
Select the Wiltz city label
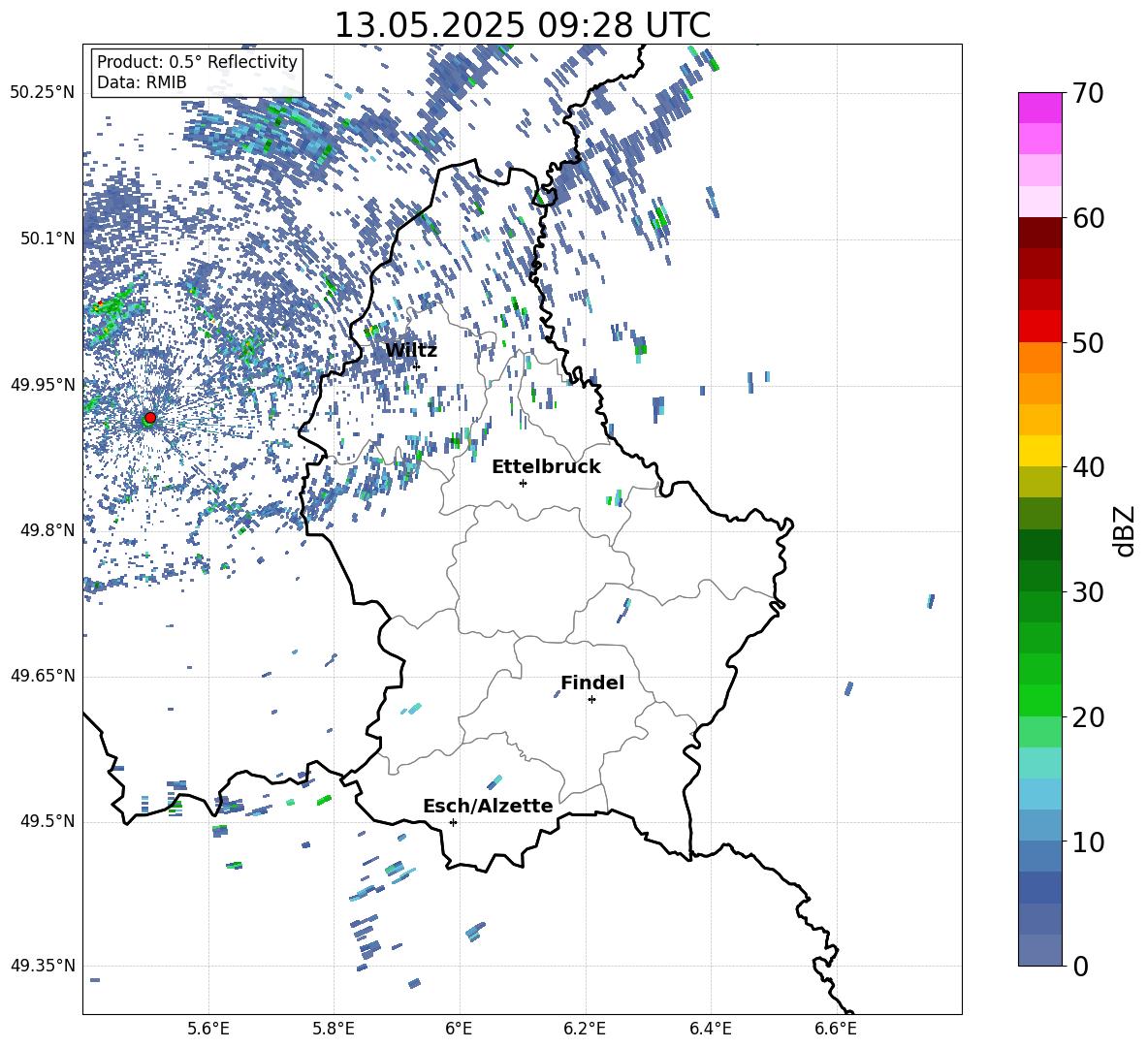click(x=411, y=351)
